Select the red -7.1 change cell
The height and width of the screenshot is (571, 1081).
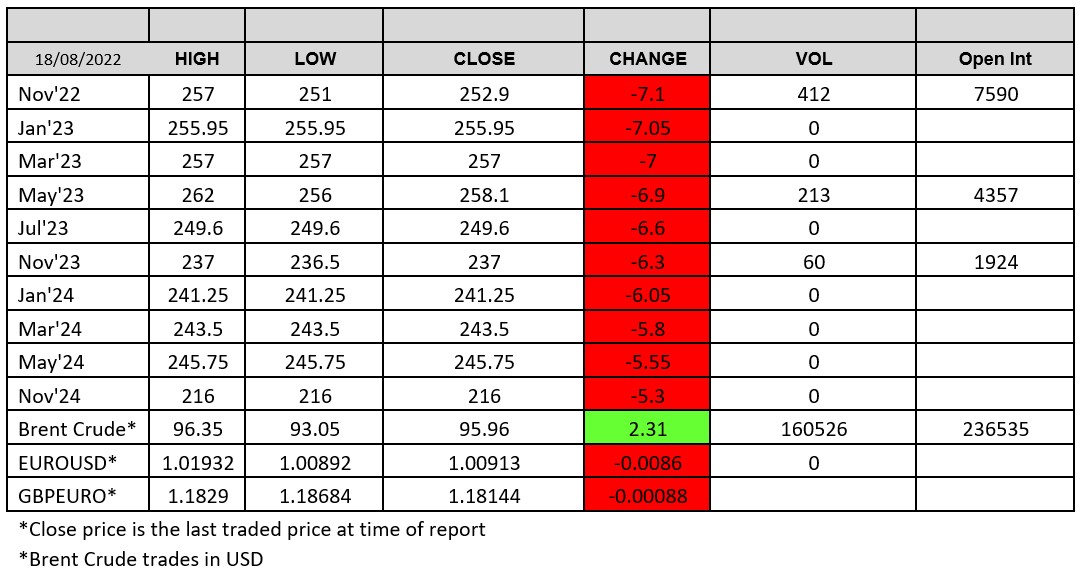[x=647, y=95]
